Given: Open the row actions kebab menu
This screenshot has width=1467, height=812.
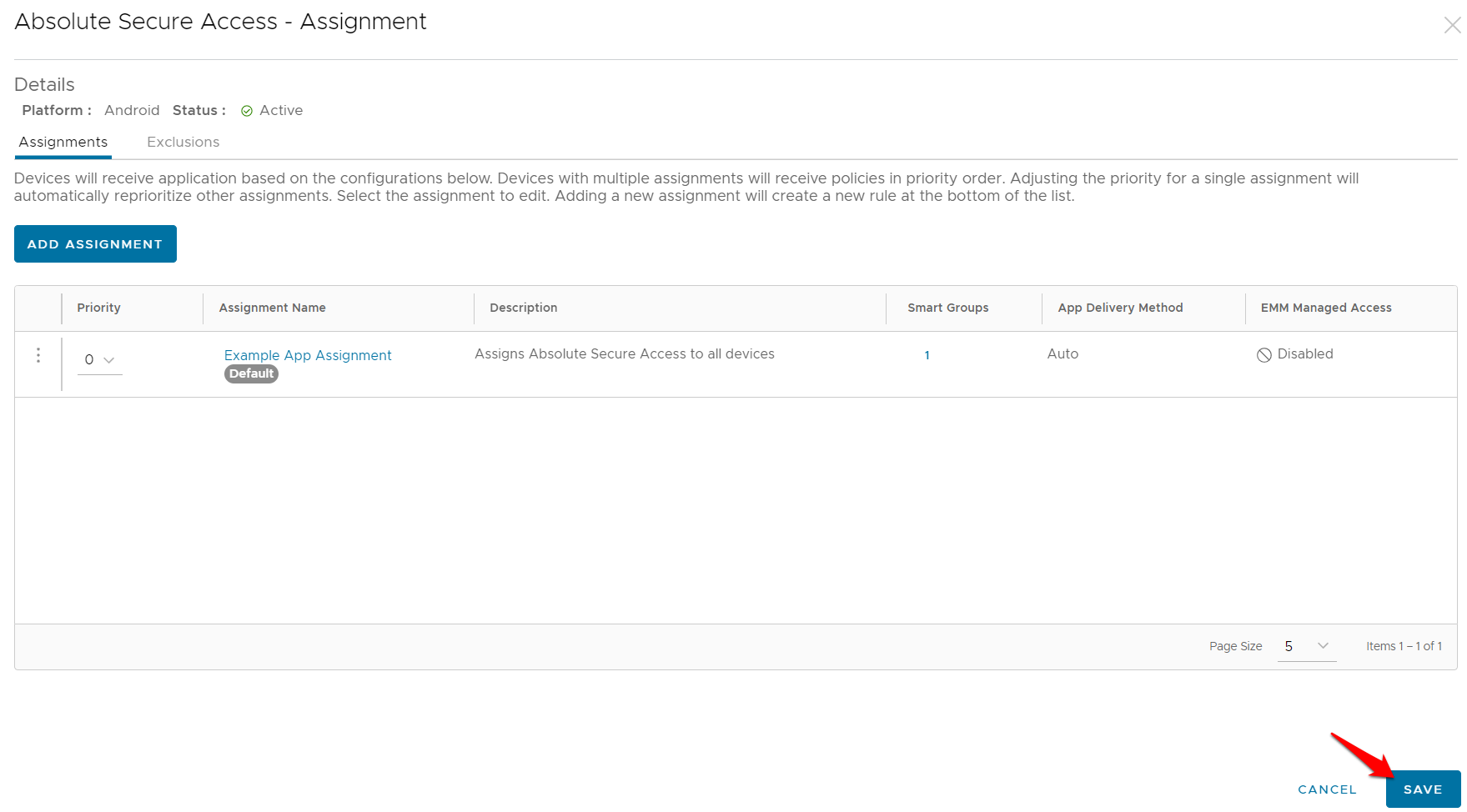Looking at the screenshot, I should click(38, 356).
